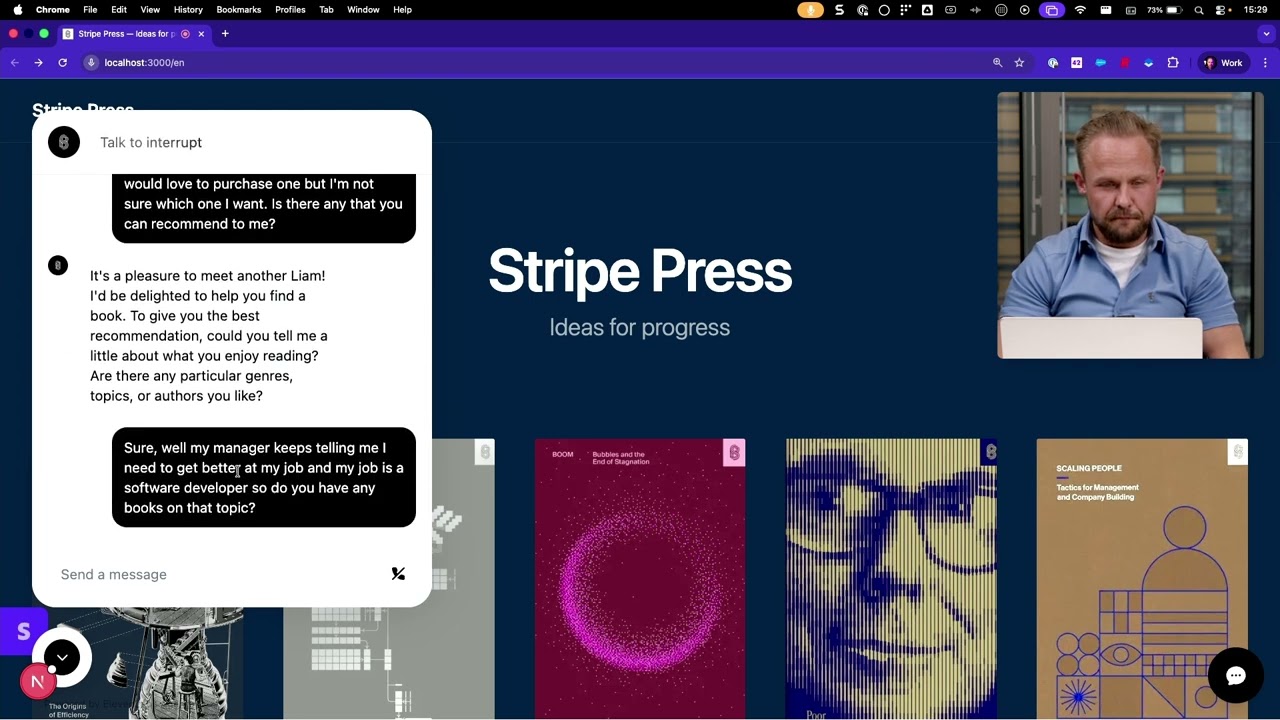Open the zoom magnifier in address bar
1280x720 pixels.
click(997, 62)
